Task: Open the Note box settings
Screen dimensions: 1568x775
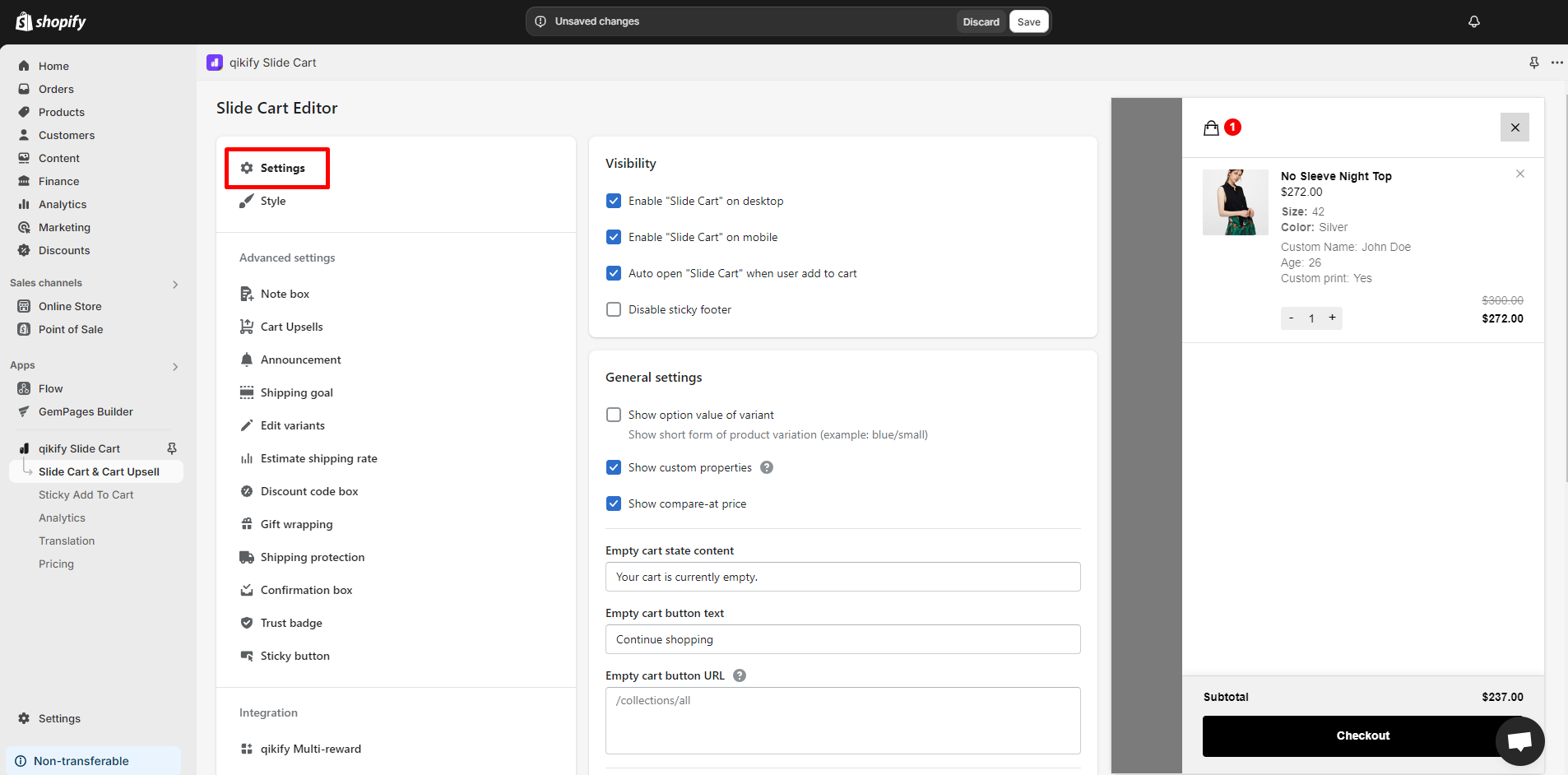Action: pyautogui.click(x=285, y=294)
